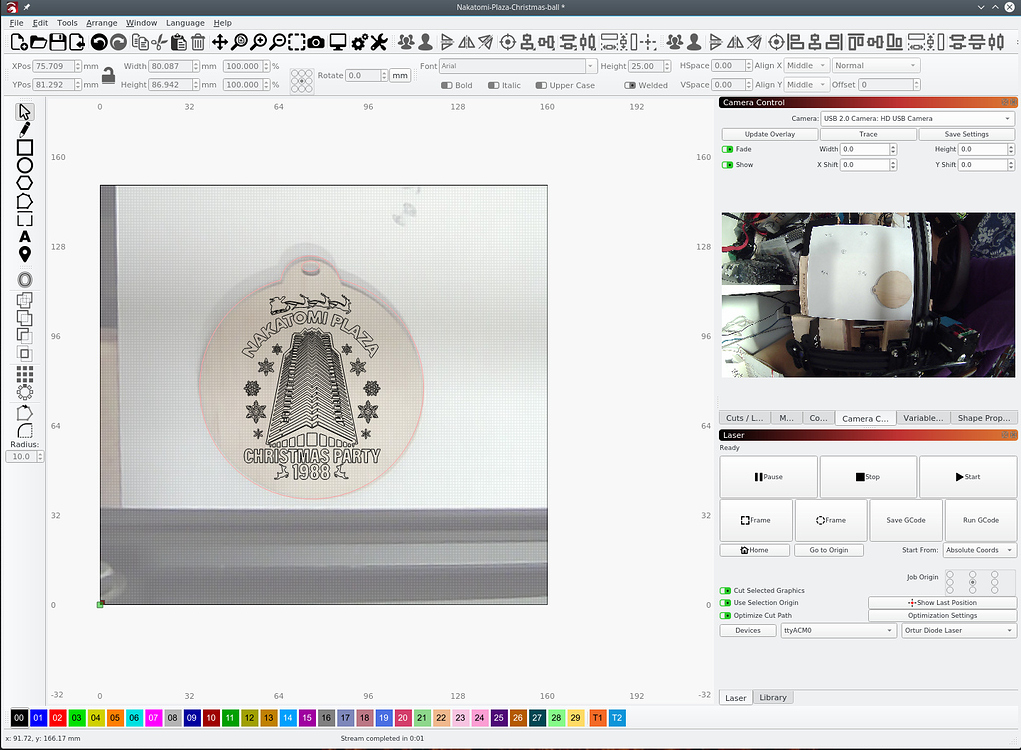Open the Font dropdown

coord(518,66)
